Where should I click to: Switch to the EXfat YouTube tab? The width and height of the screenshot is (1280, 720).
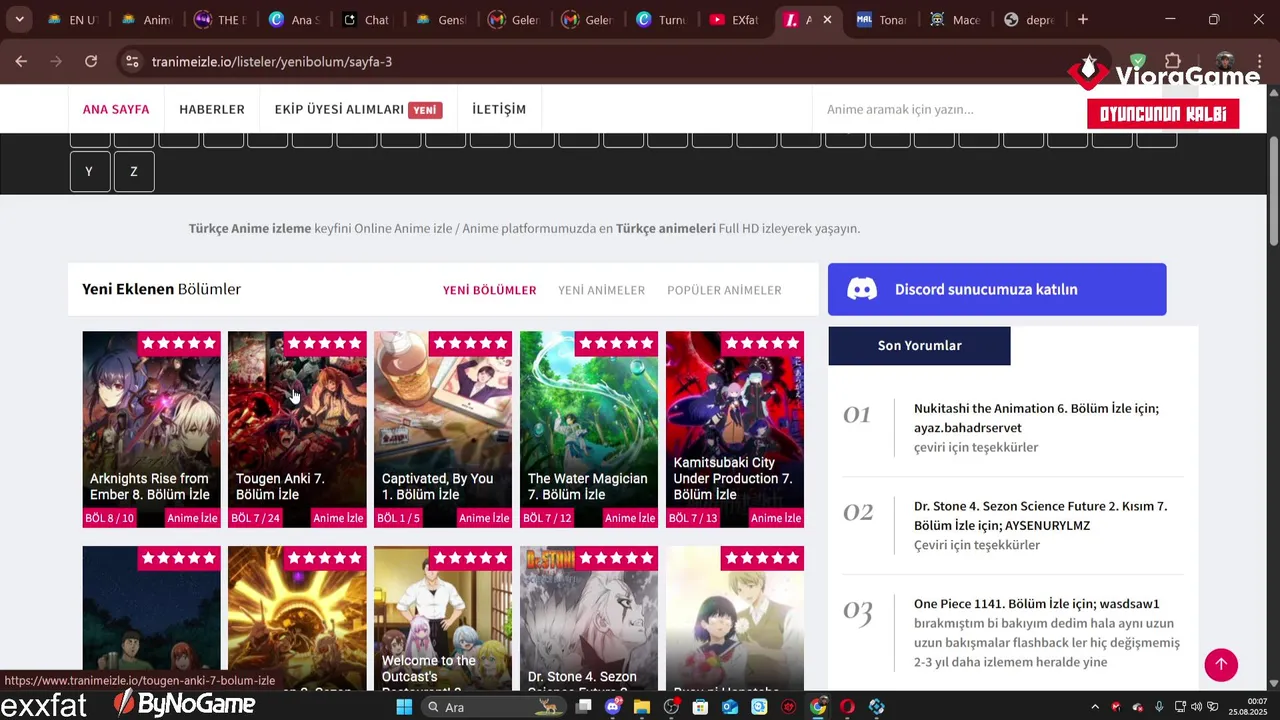click(735, 20)
